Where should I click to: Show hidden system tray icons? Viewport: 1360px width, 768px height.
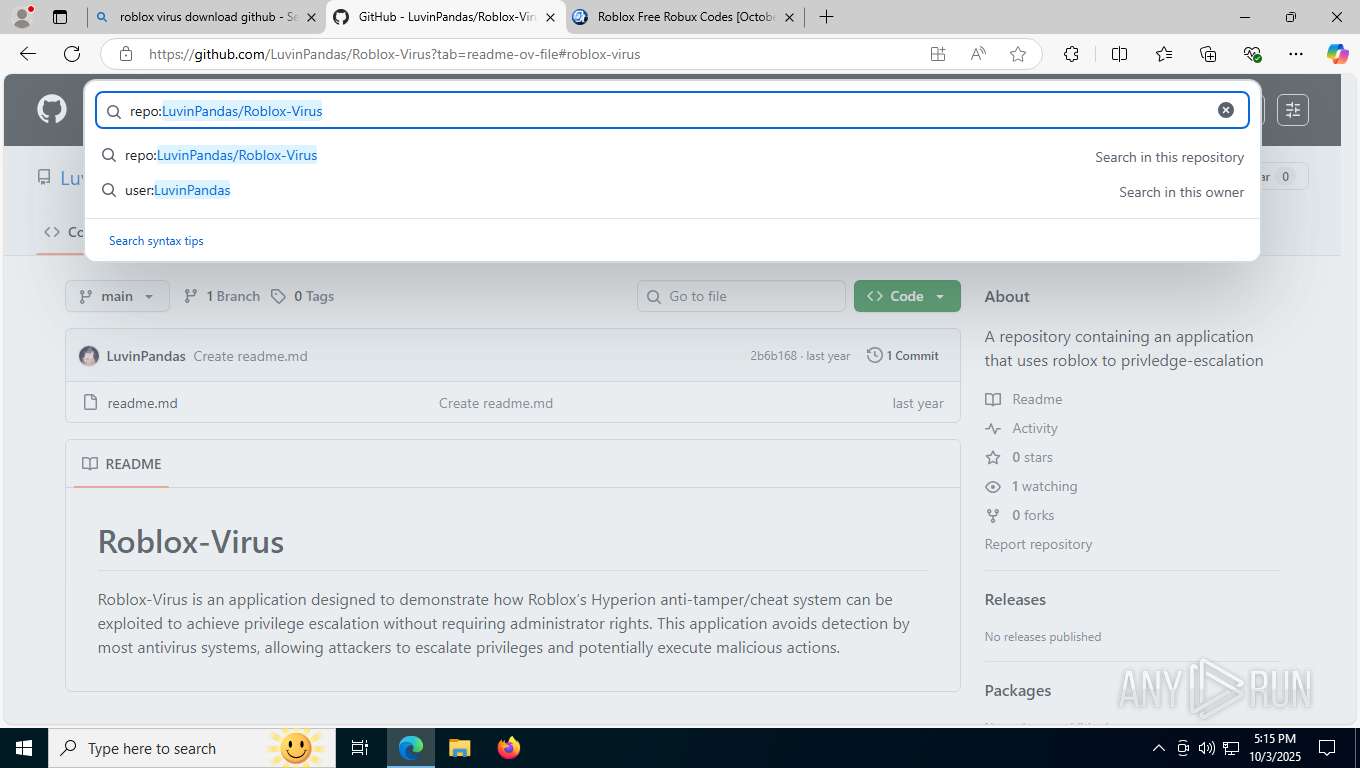pyautogui.click(x=1159, y=748)
